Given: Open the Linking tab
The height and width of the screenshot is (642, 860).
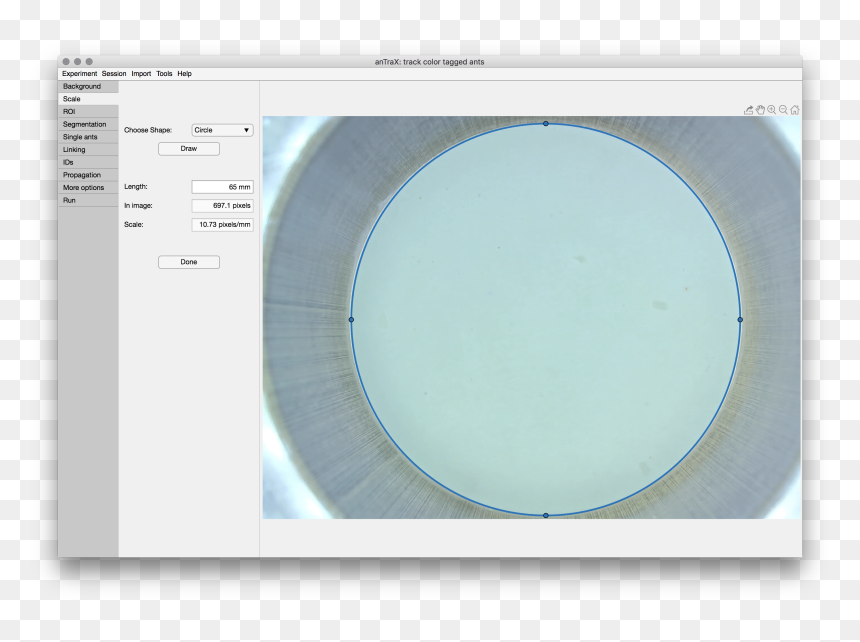Looking at the screenshot, I should (88, 150).
